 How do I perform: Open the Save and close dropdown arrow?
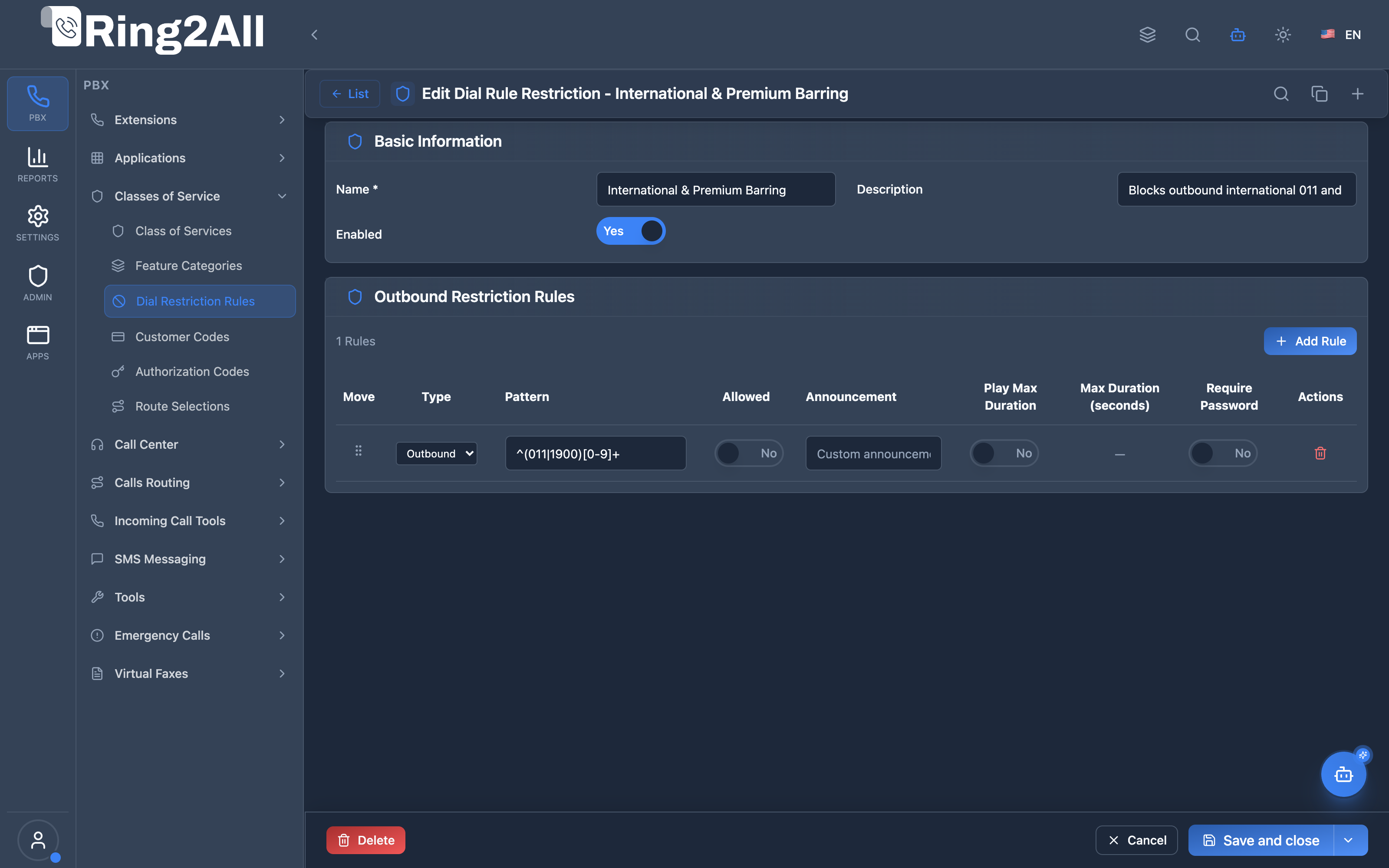[1348, 840]
